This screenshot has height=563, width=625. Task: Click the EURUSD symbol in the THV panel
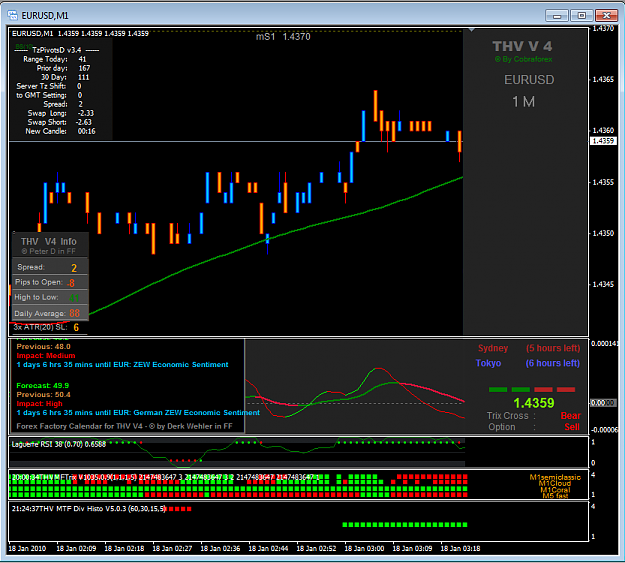tap(529, 80)
